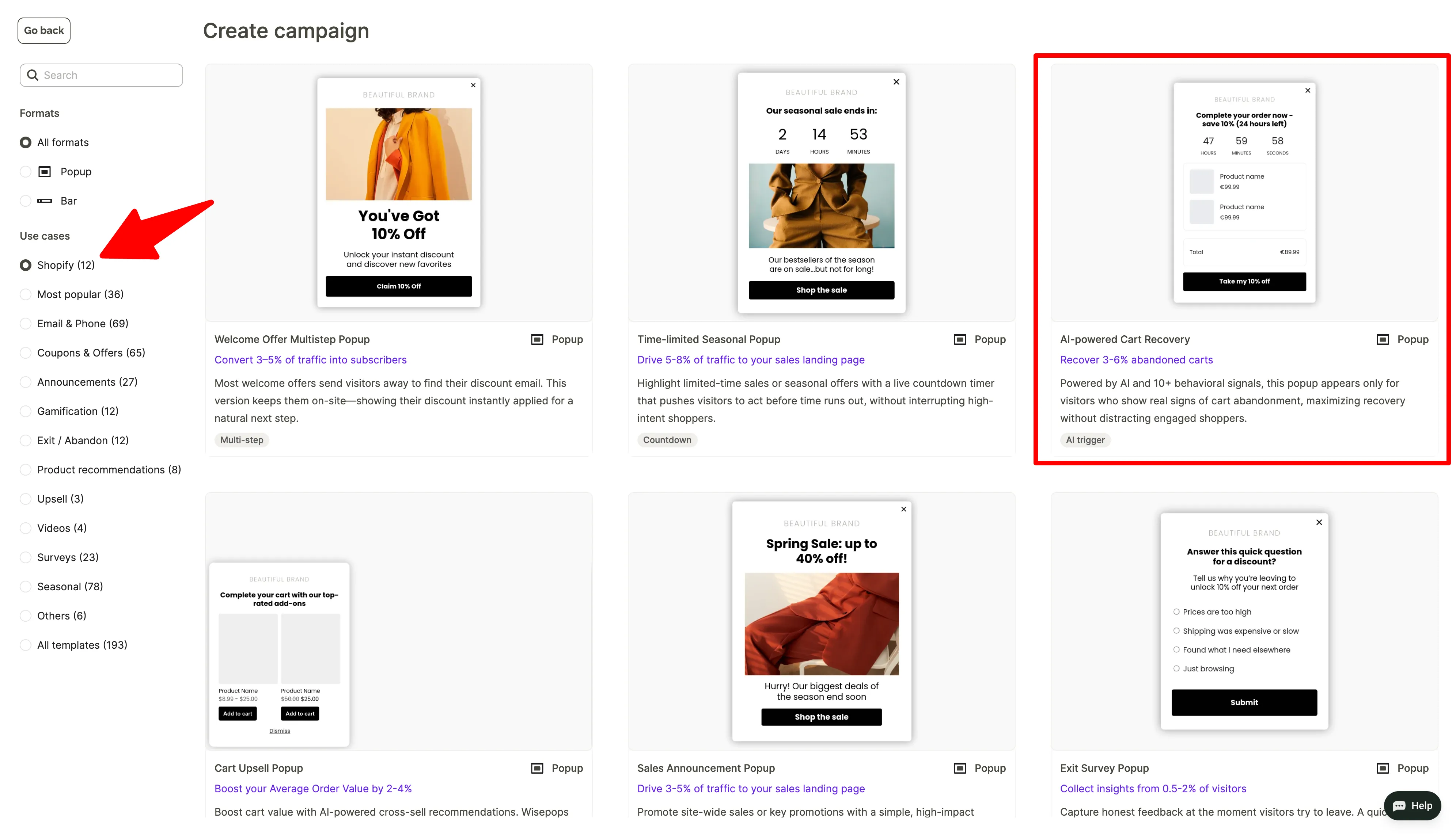1456x835 pixels.
Task: Select the Most popular (36) use case
Action: click(25, 294)
